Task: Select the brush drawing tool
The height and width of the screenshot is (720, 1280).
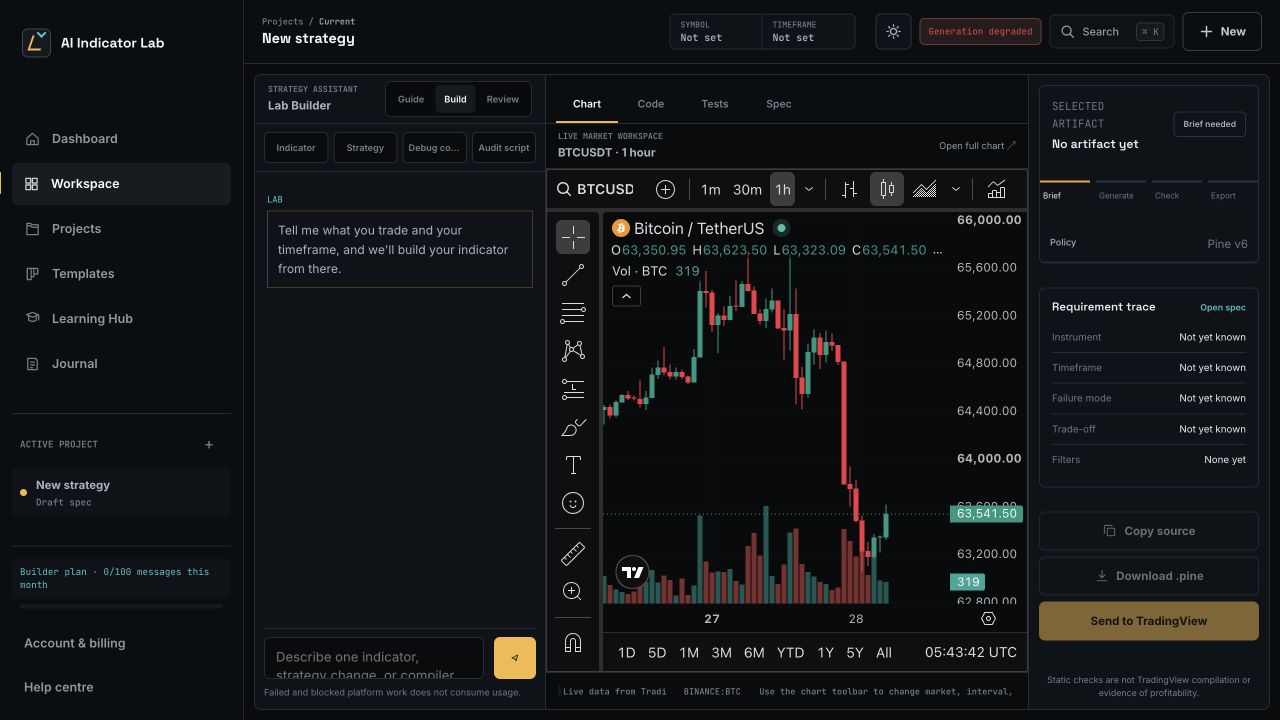Action: [573, 427]
